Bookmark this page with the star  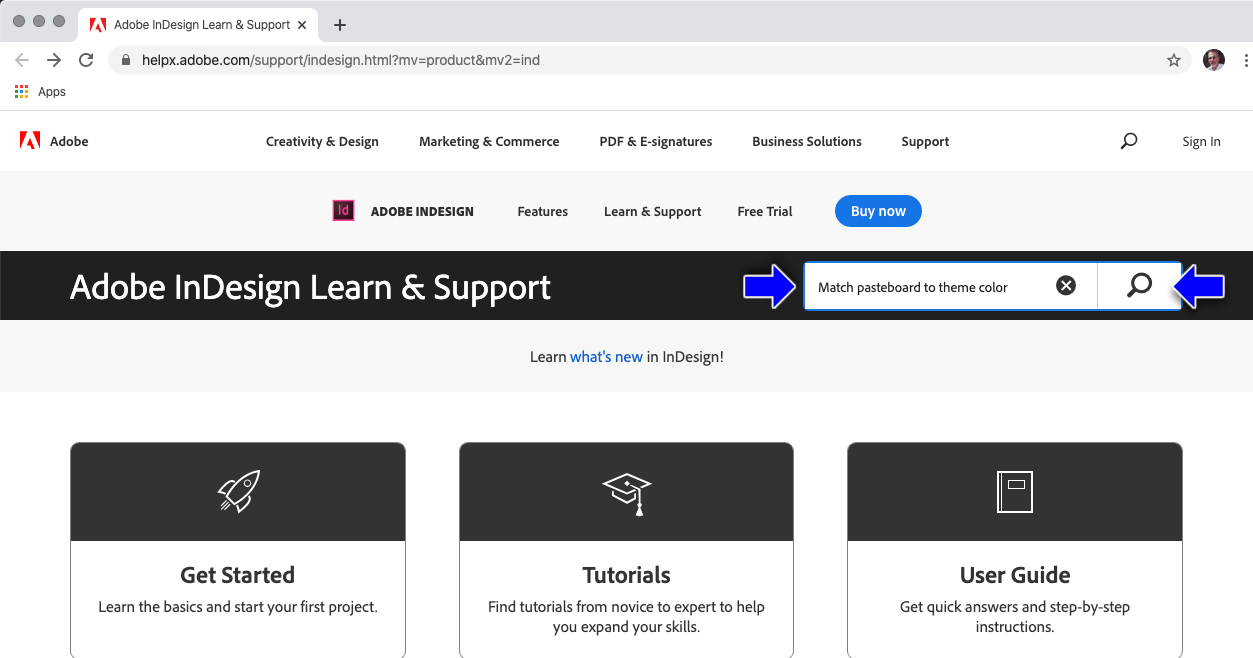coord(1174,60)
